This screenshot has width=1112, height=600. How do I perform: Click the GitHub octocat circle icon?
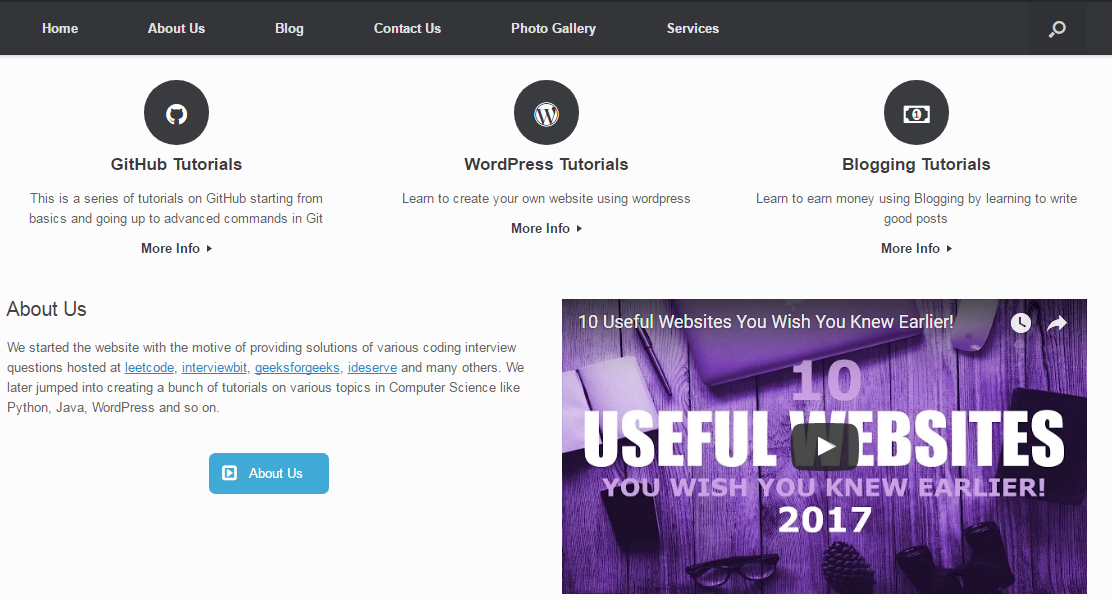tap(177, 113)
